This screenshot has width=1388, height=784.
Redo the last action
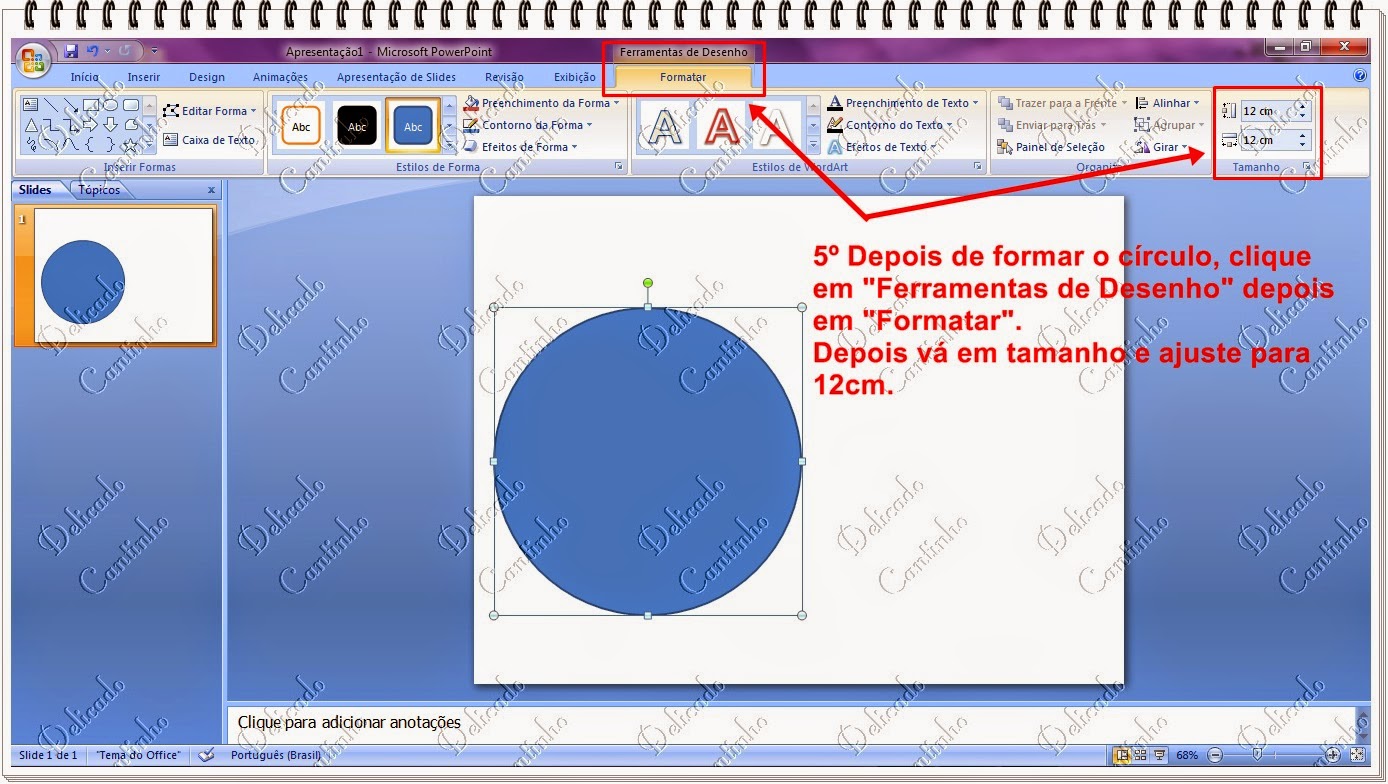pyautogui.click(x=125, y=51)
